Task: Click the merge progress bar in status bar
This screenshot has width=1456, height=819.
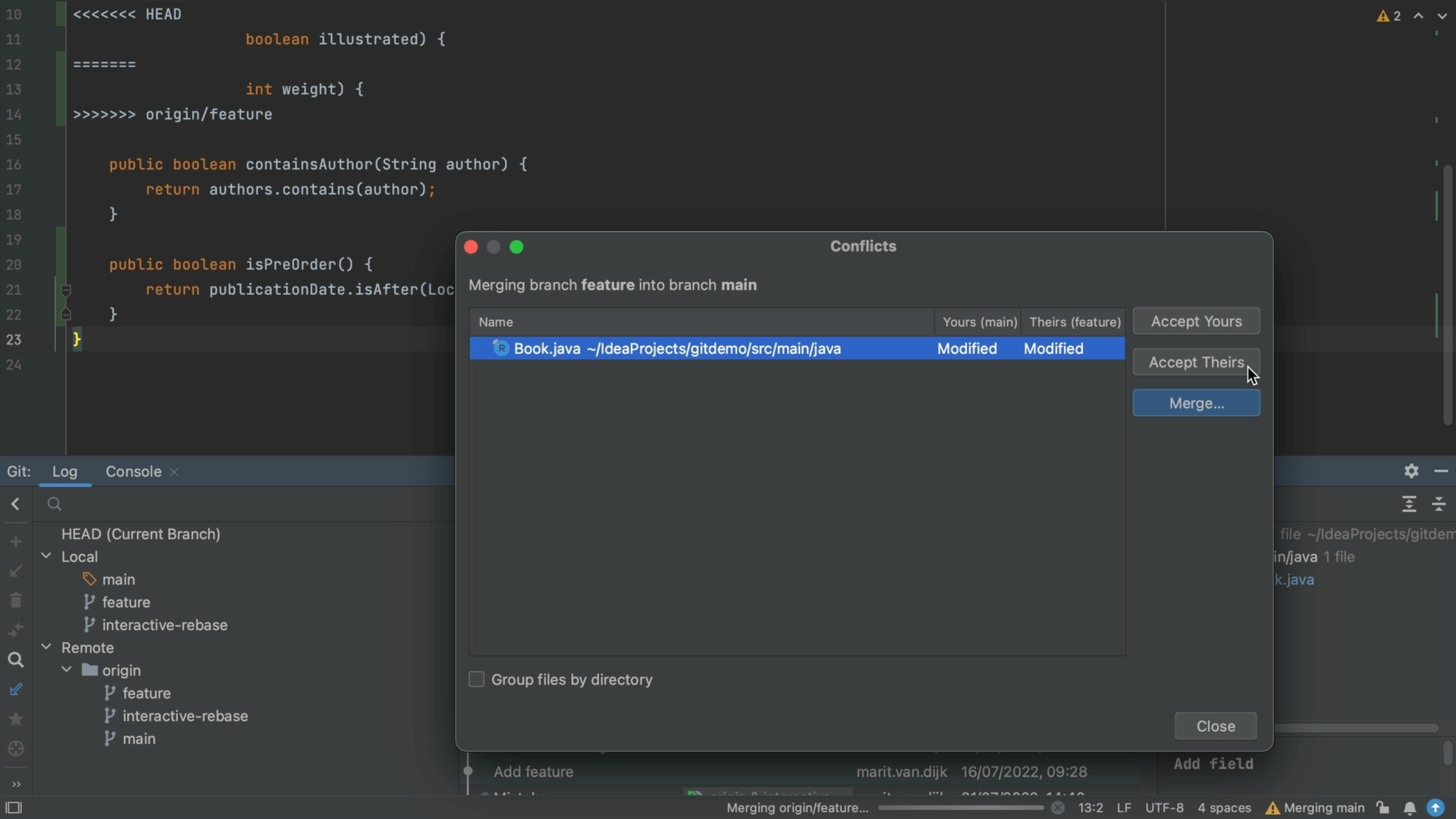Action: click(x=961, y=808)
